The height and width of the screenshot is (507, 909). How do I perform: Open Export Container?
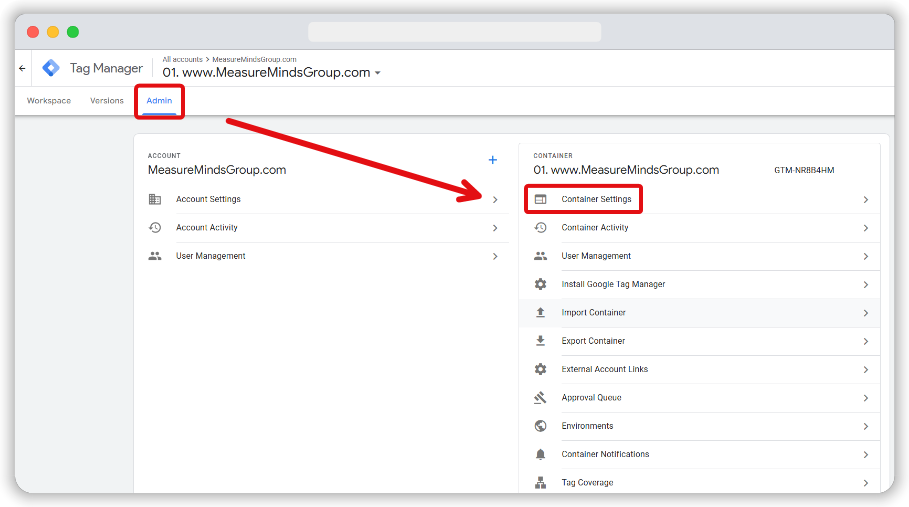(x=593, y=341)
